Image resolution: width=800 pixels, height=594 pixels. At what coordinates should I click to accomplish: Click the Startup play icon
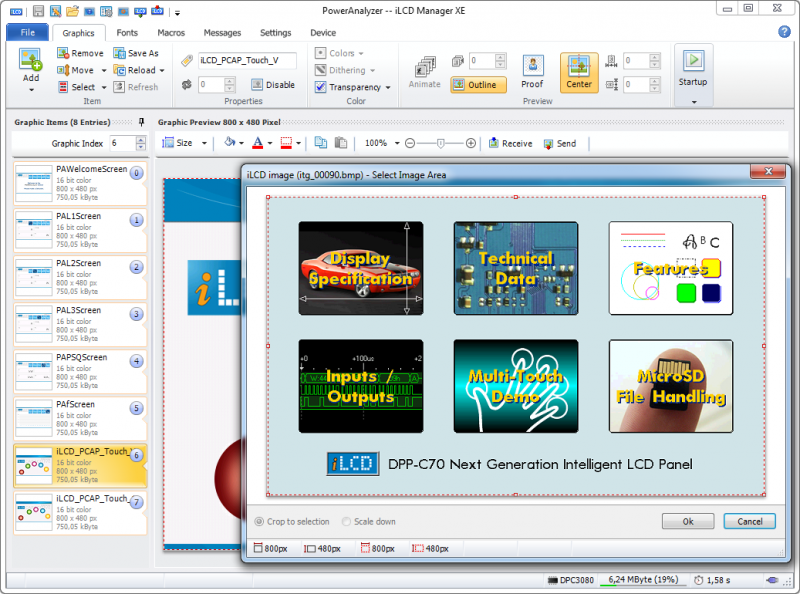(x=693, y=60)
